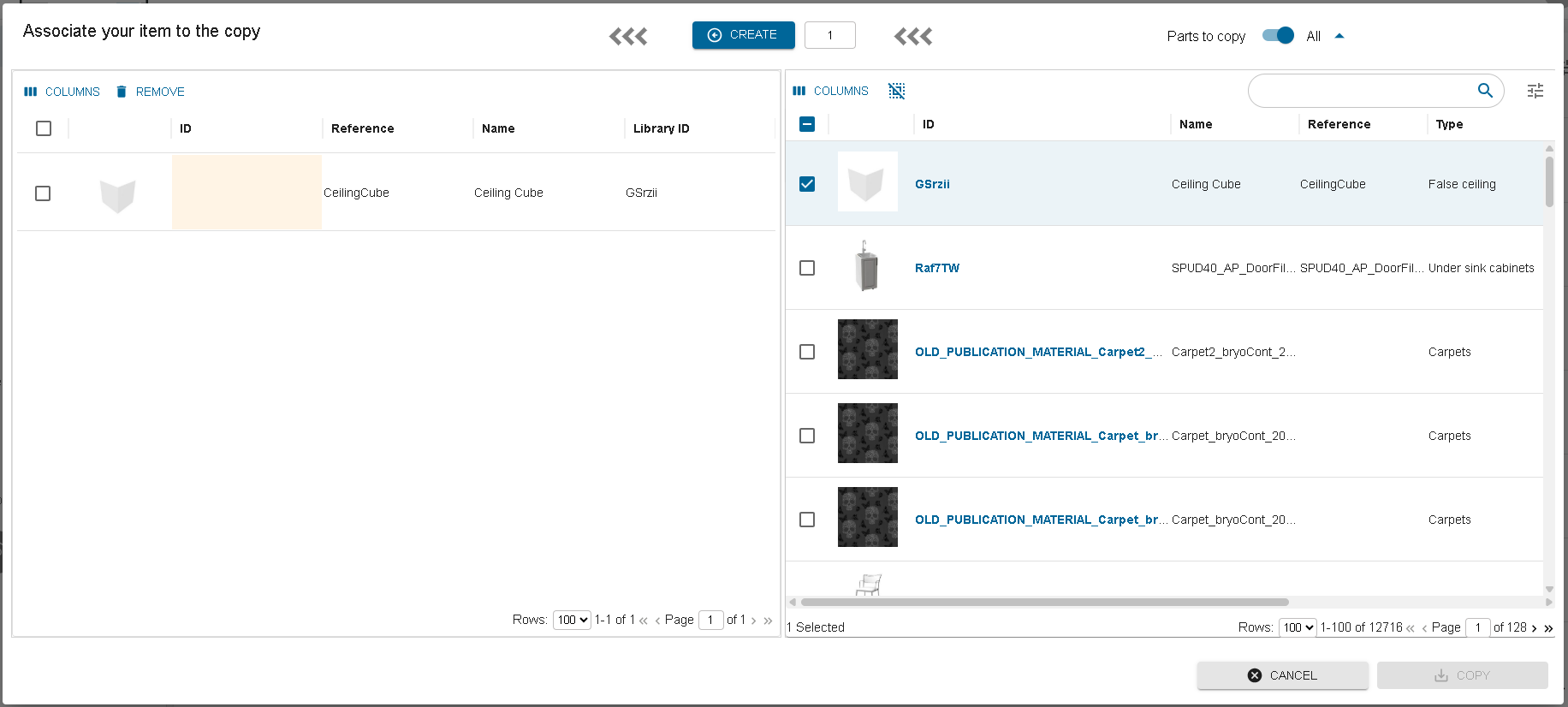Go to first page in right panel
Screen dimensions: 1568x707
click(x=1411, y=628)
